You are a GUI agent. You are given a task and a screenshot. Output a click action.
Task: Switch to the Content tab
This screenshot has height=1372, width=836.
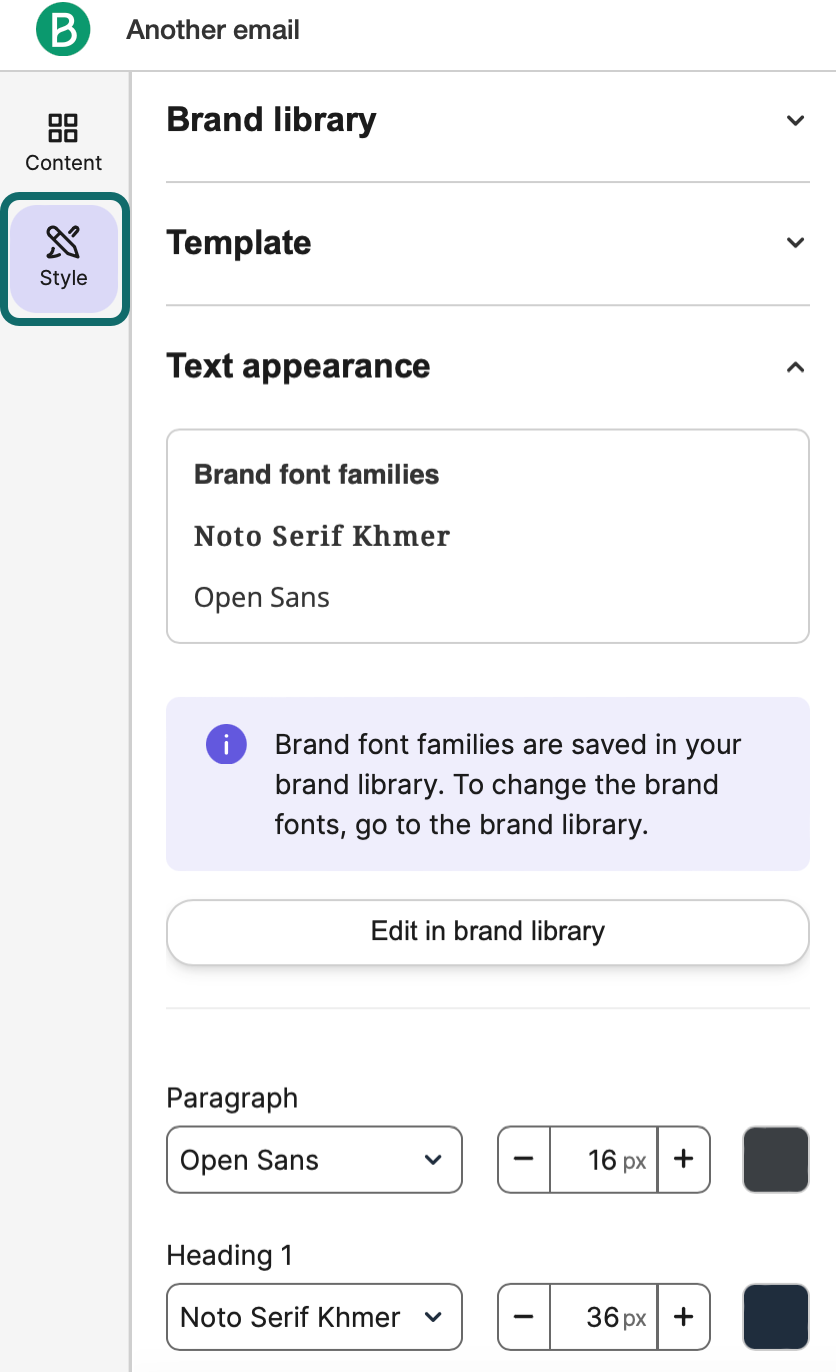click(63, 140)
